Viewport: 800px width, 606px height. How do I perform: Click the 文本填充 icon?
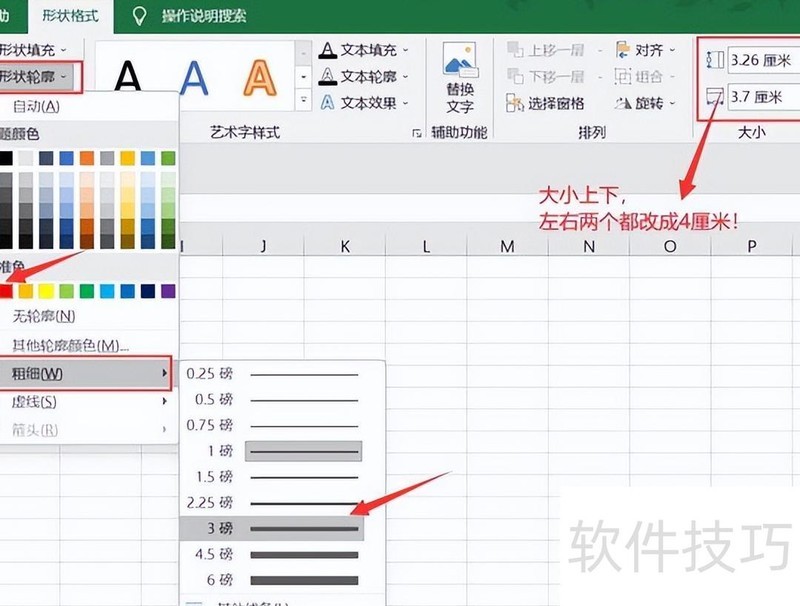328,50
